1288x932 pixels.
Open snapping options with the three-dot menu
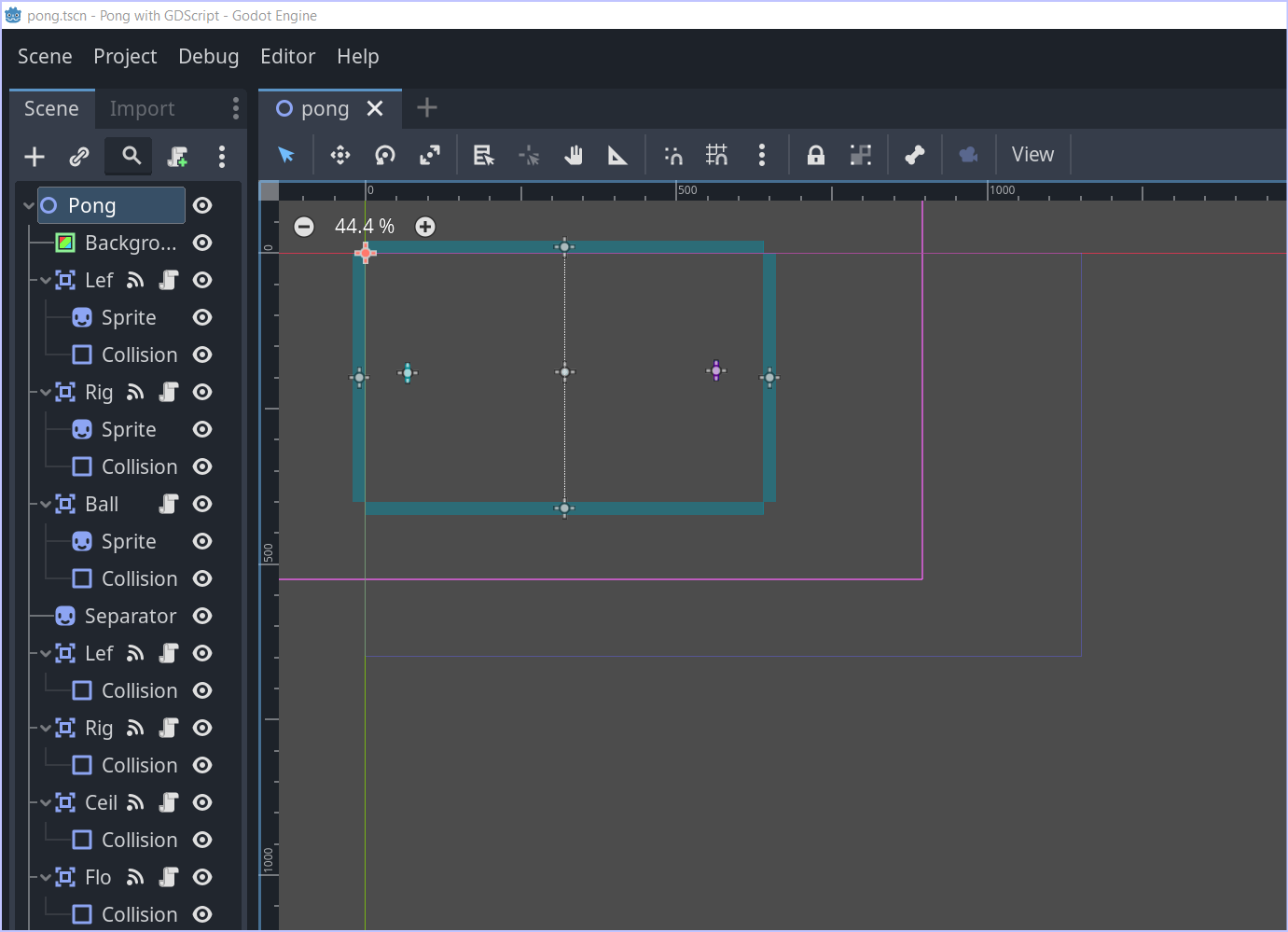[x=762, y=155]
